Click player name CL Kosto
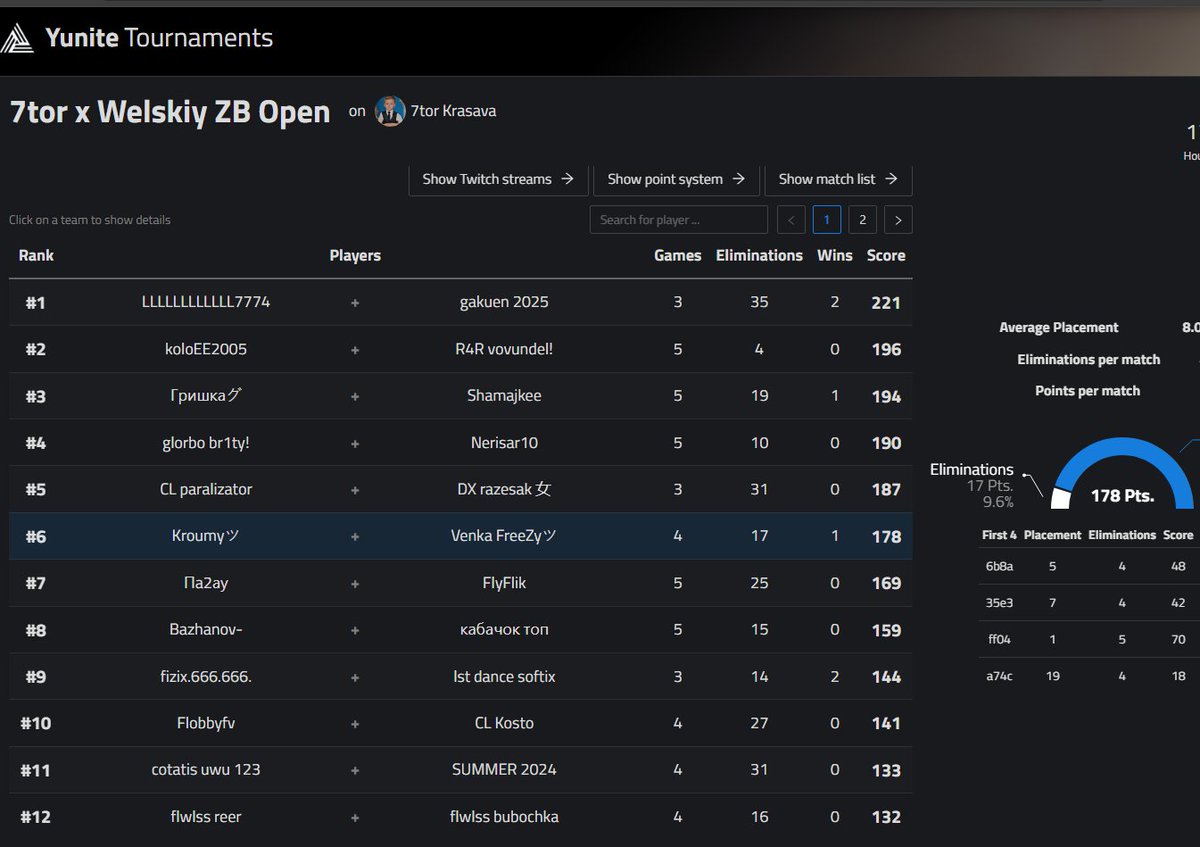This screenshot has height=847, width=1200. coord(504,723)
